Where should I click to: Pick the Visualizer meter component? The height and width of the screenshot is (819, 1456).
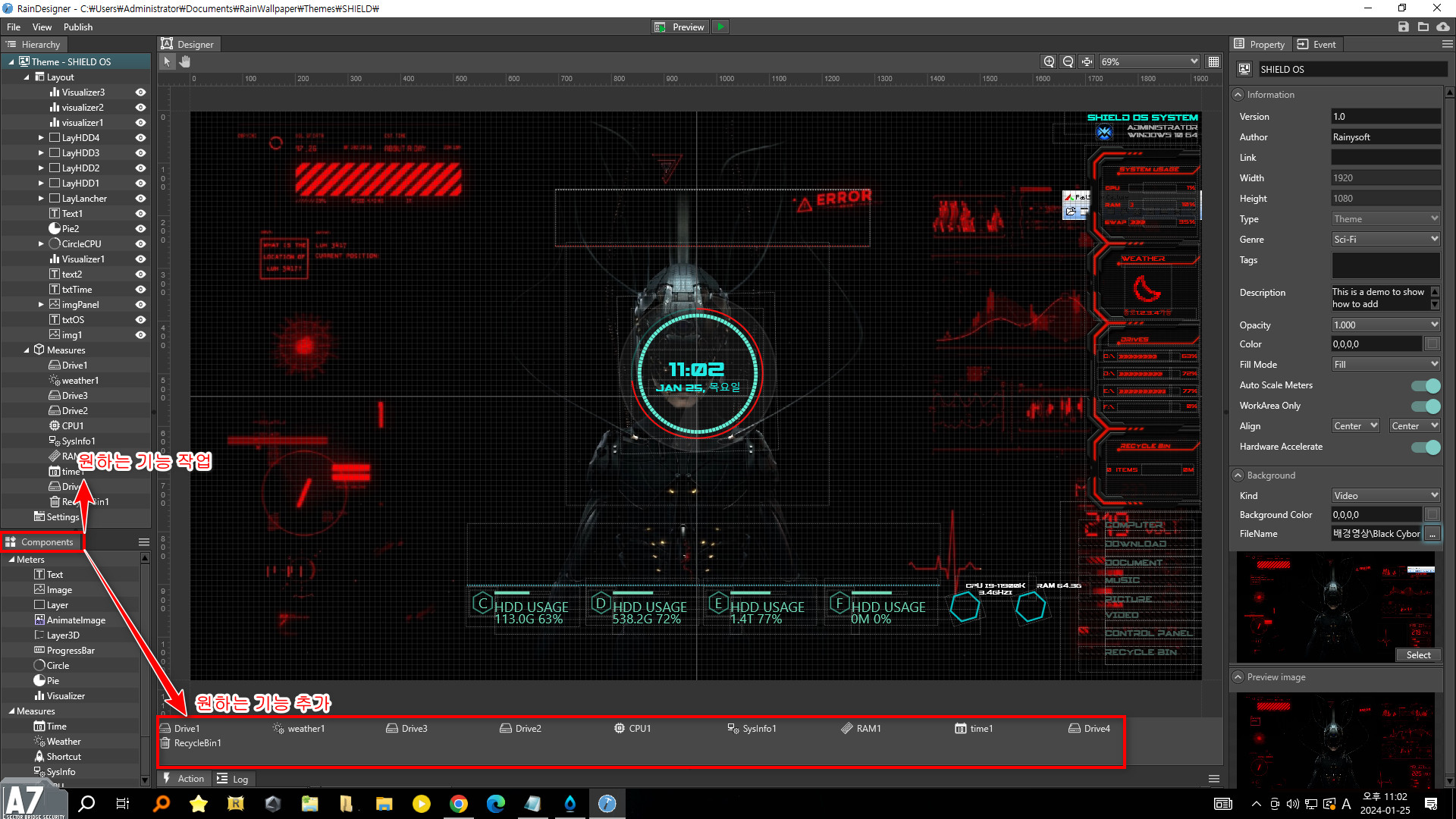pyautogui.click(x=59, y=695)
